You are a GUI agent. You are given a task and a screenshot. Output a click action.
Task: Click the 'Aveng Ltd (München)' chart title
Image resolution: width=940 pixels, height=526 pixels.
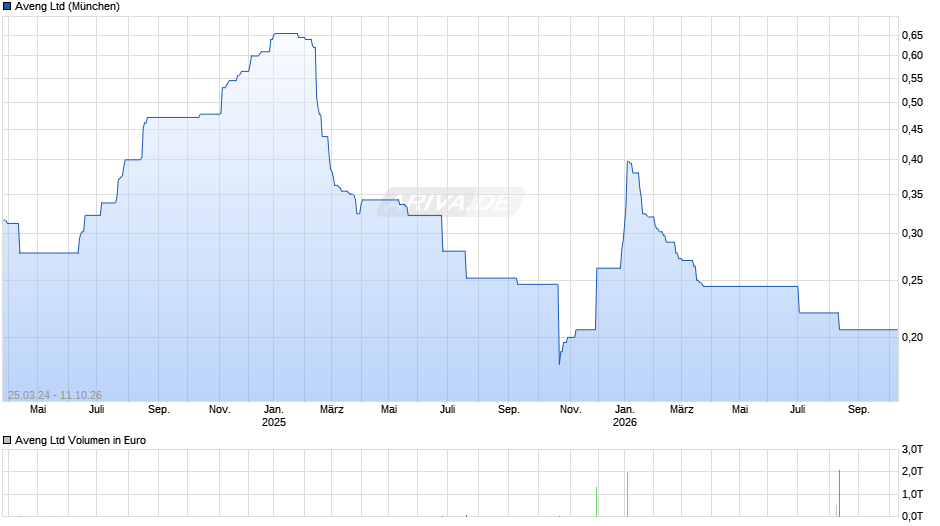pyautogui.click(x=67, y=7)
